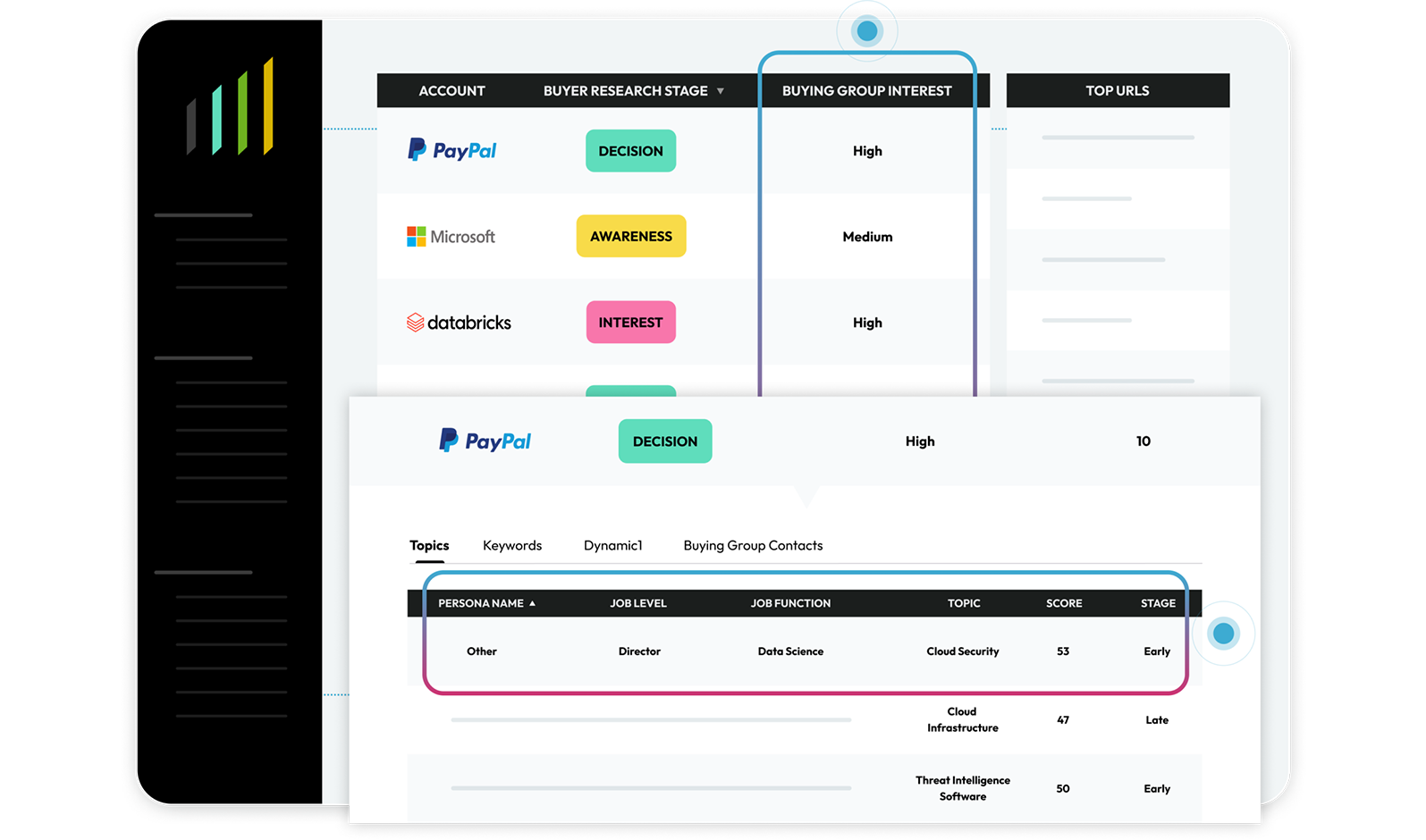The image size is (1426, 840).
Task: Click Early in the Threat Intelligence Software row
Action: tap(1157, 788)
